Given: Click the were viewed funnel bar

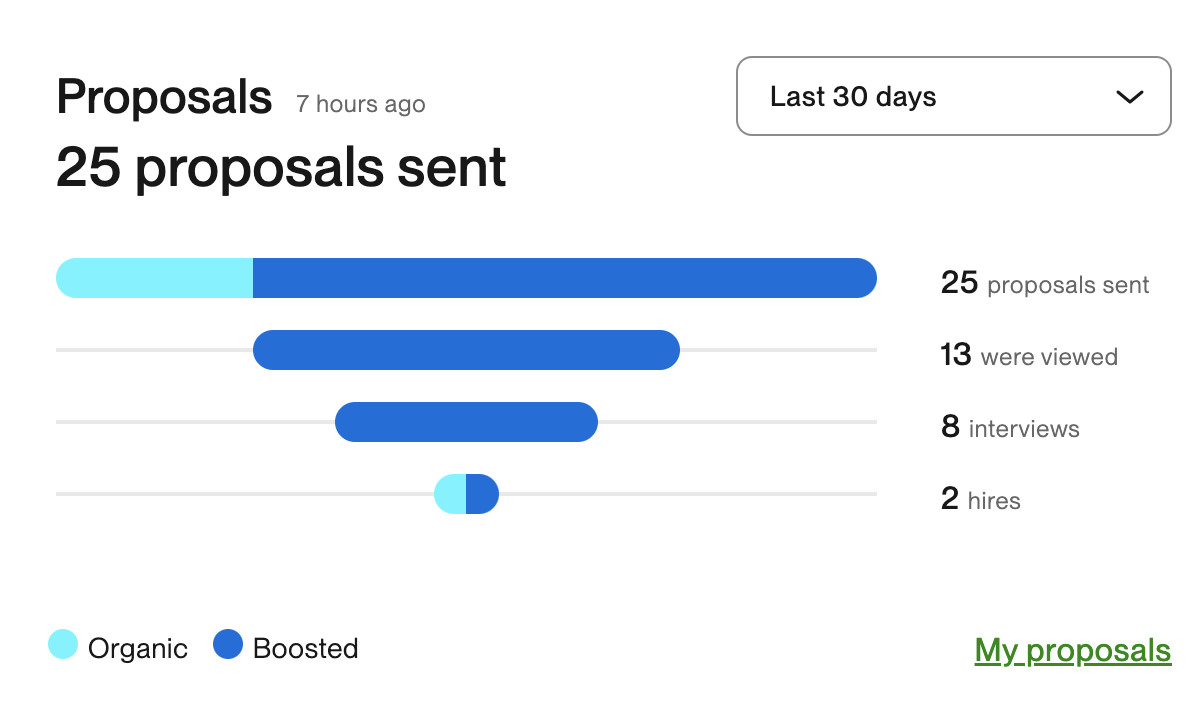Looking at the screenshot, I should [x=466, y=350].
